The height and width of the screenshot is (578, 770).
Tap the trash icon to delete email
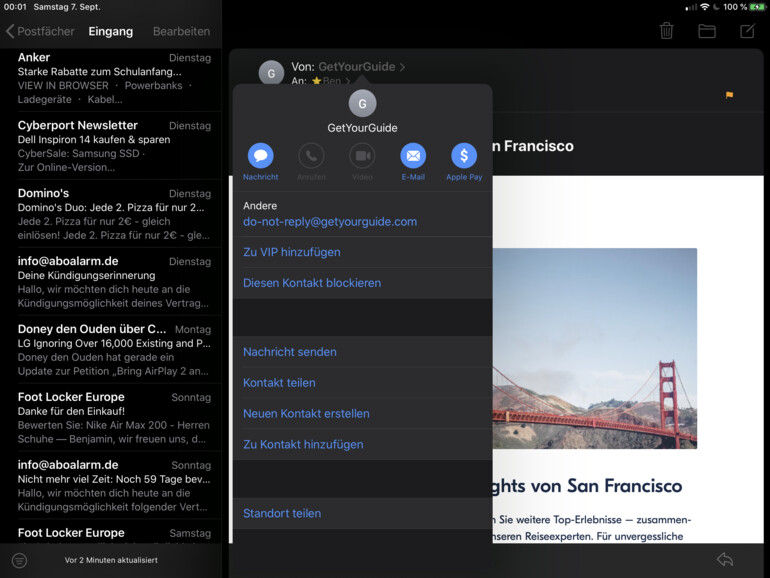tap(666, 31)
